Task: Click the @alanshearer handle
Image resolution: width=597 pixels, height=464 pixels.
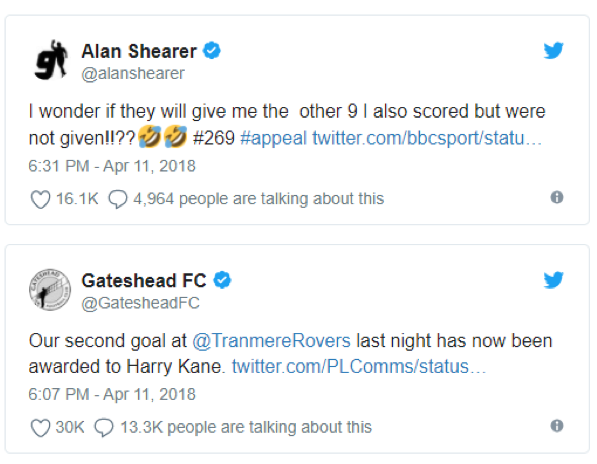Action: coord(133,73)
